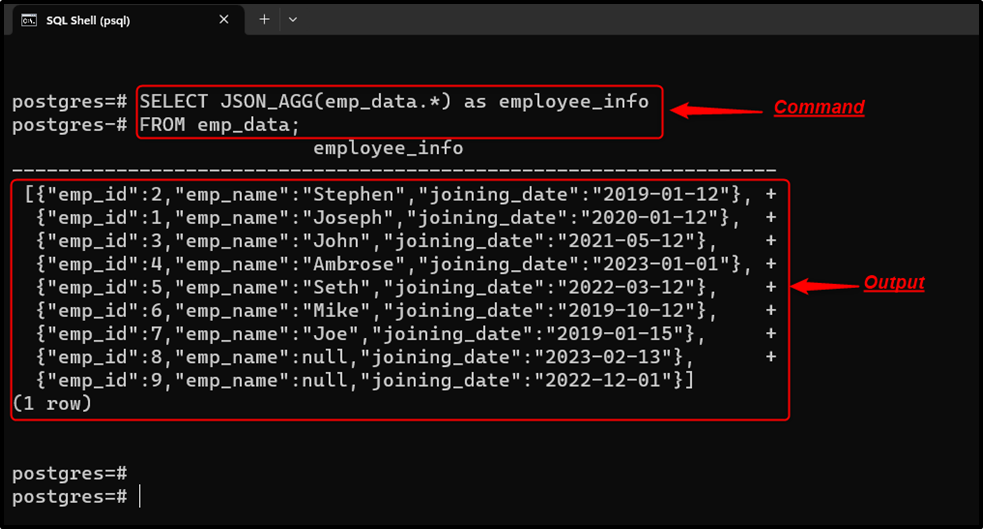Open a new terminal tab with plus
983x529 pixels.
click(x=264, y=19)
